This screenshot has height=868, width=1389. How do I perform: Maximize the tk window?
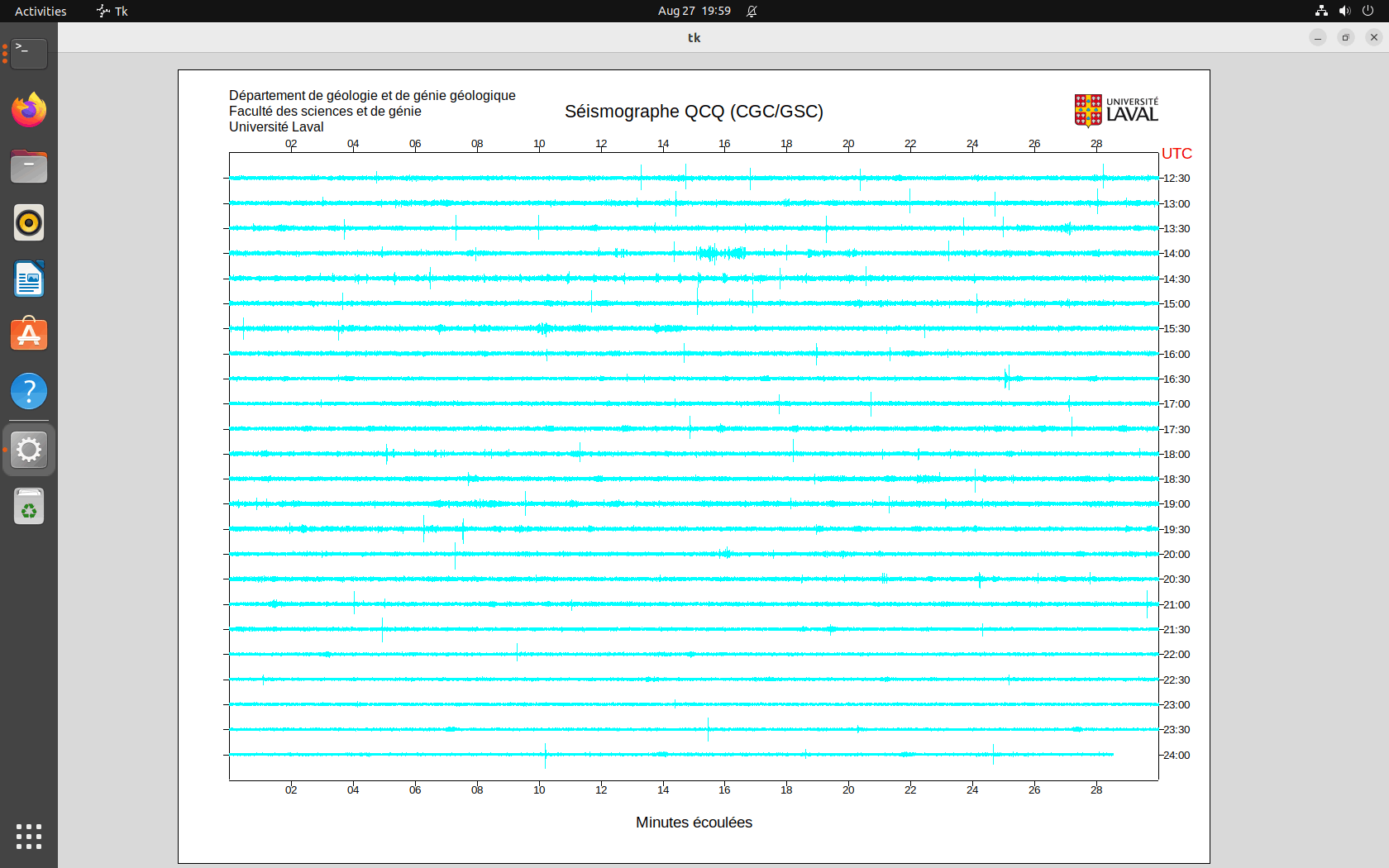point(1346,37)
